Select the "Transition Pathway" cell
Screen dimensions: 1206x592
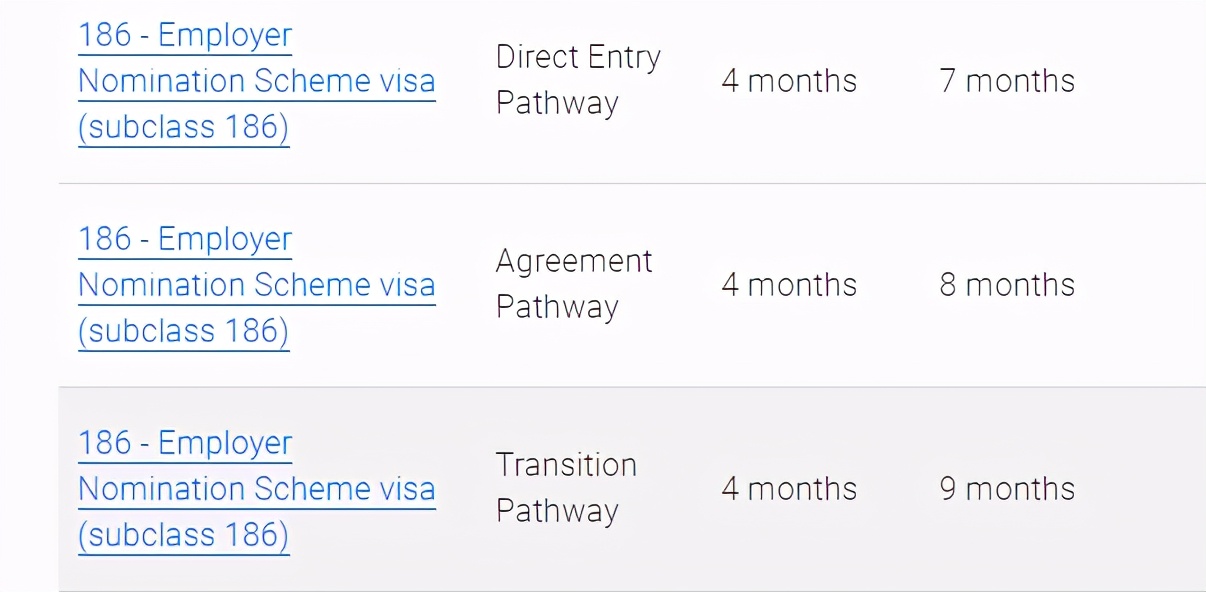566,489
